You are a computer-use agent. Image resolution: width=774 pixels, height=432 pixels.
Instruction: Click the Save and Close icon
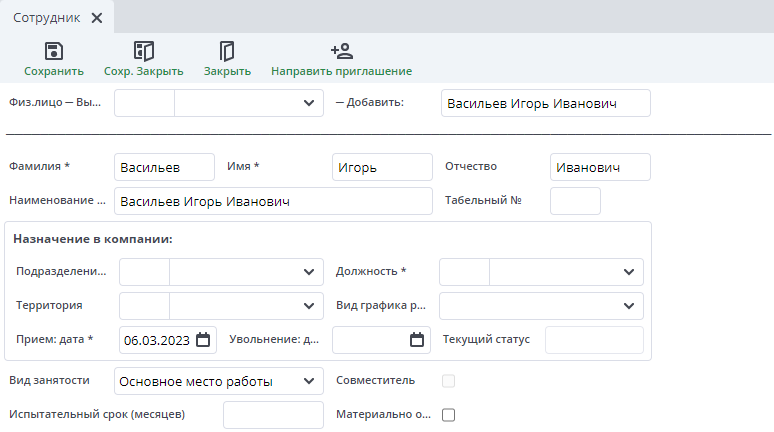(x=143, y=51)
